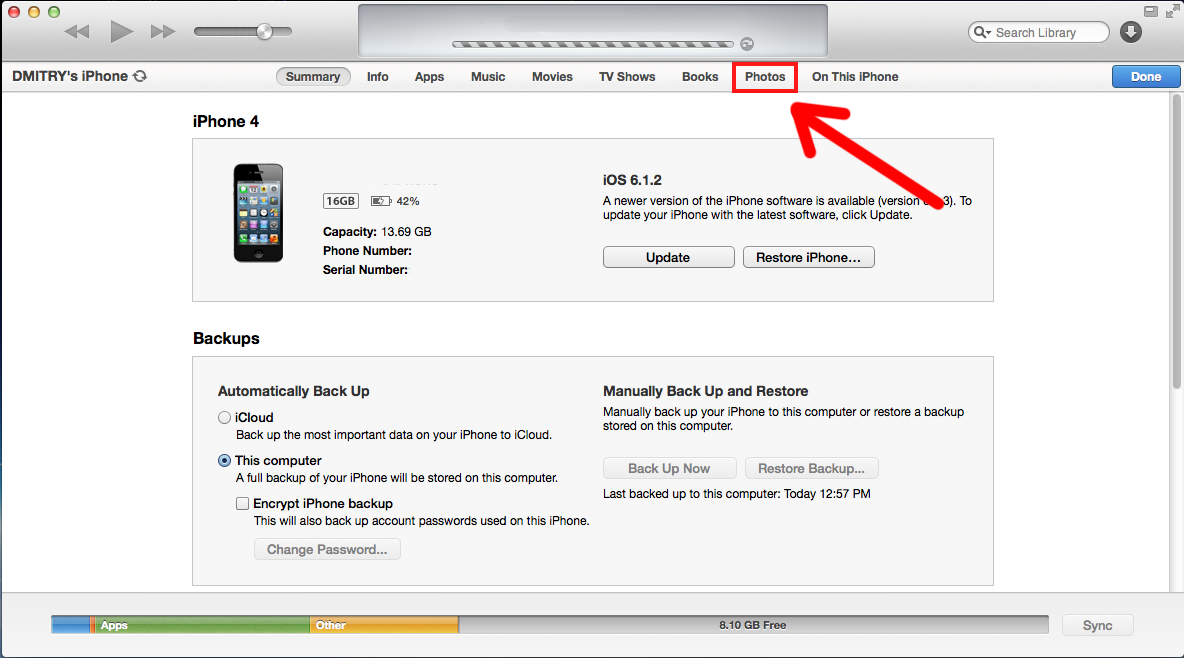The height and width of the screenshot is (658, 1184).
Task: Click sync icon next to DMITRY's iPhone
Action: coord(140,76)
